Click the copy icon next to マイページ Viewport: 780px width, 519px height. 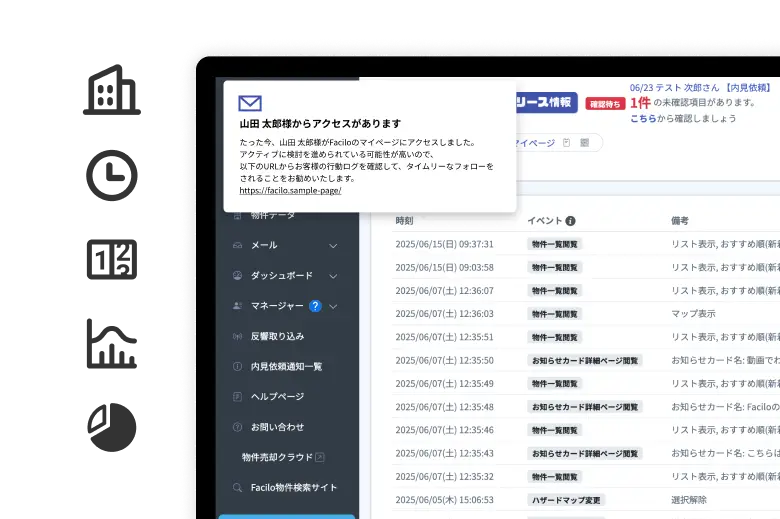click(566, 143)
